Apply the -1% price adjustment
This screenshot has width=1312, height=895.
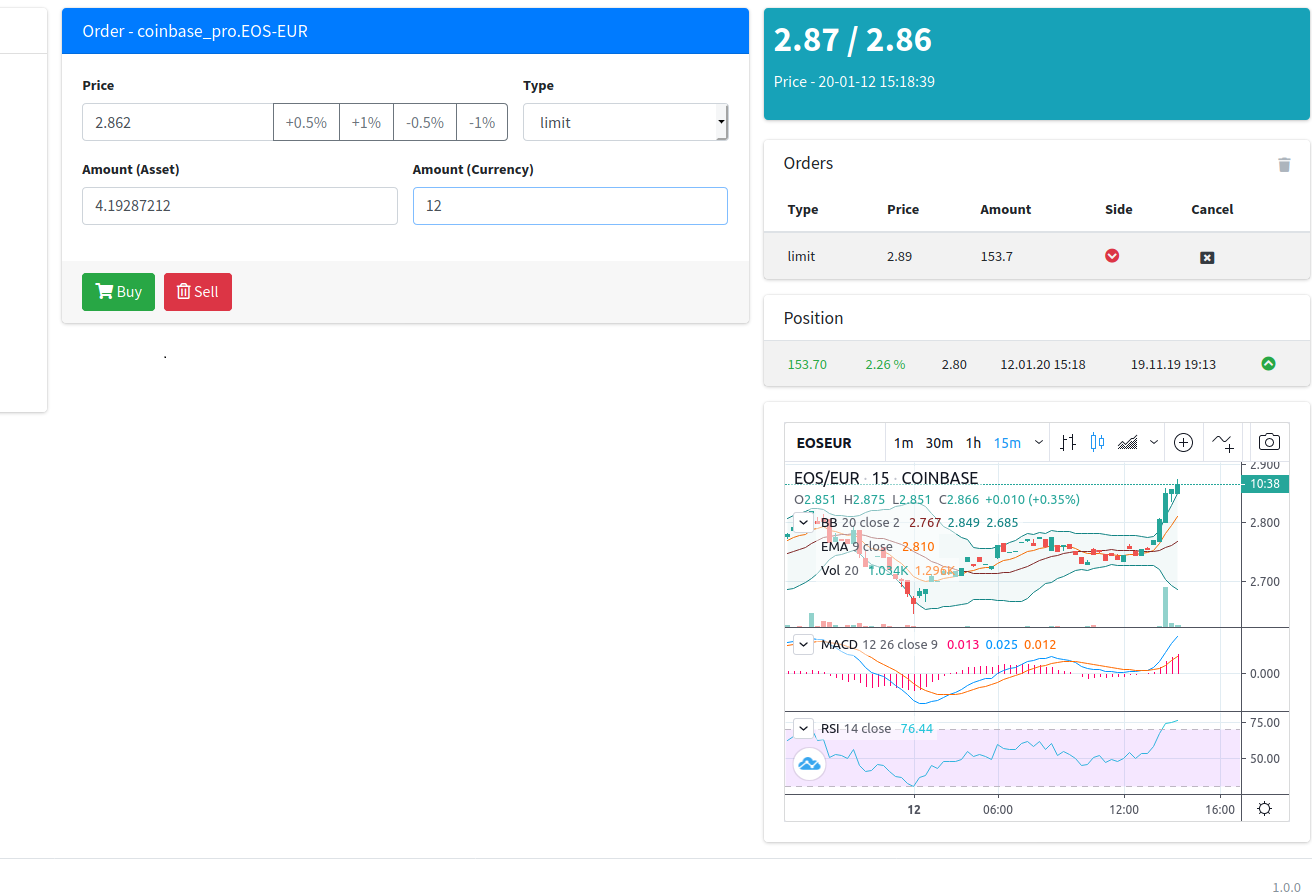[482, 122]
